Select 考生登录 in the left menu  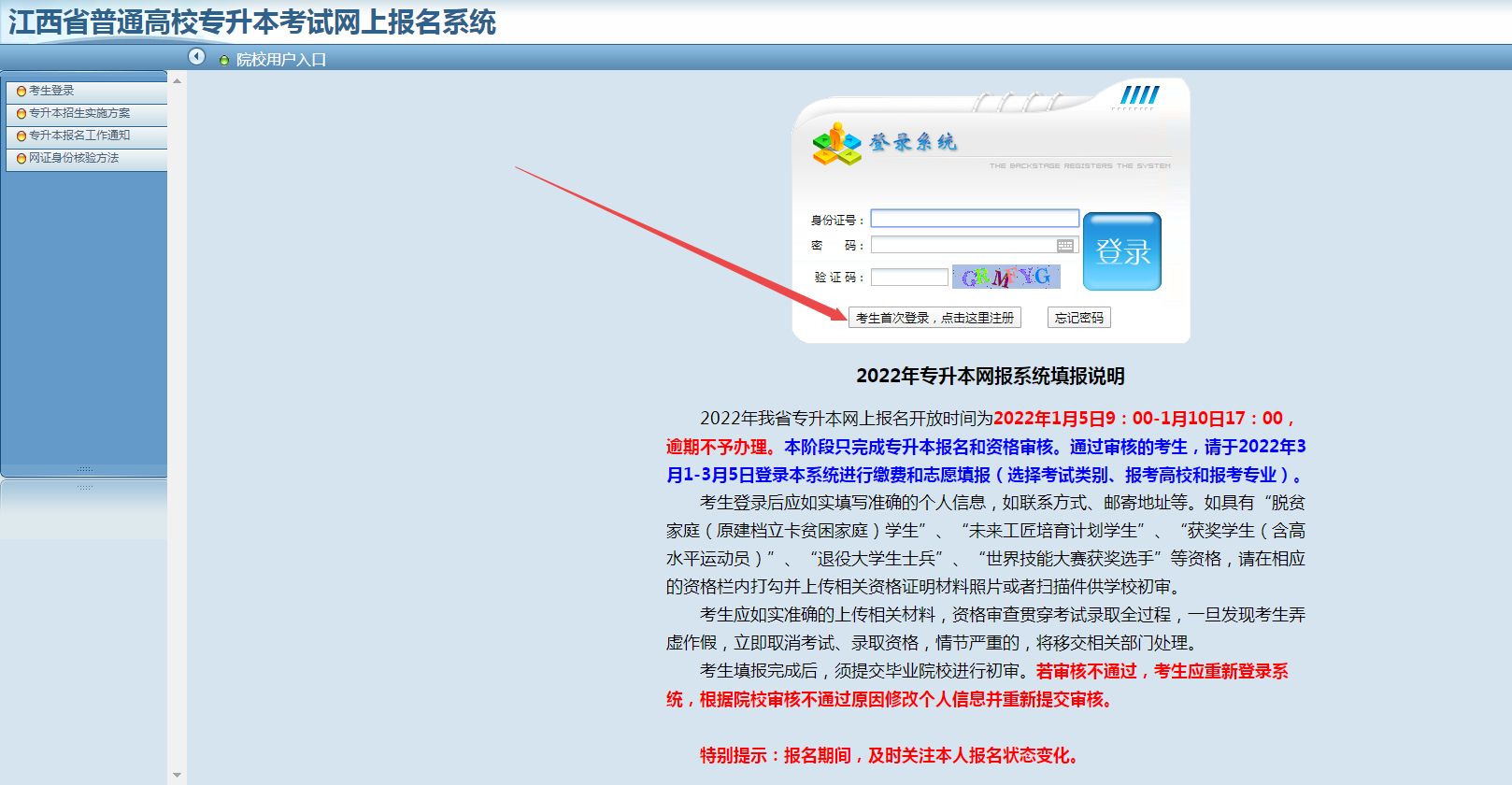[51, 91]
